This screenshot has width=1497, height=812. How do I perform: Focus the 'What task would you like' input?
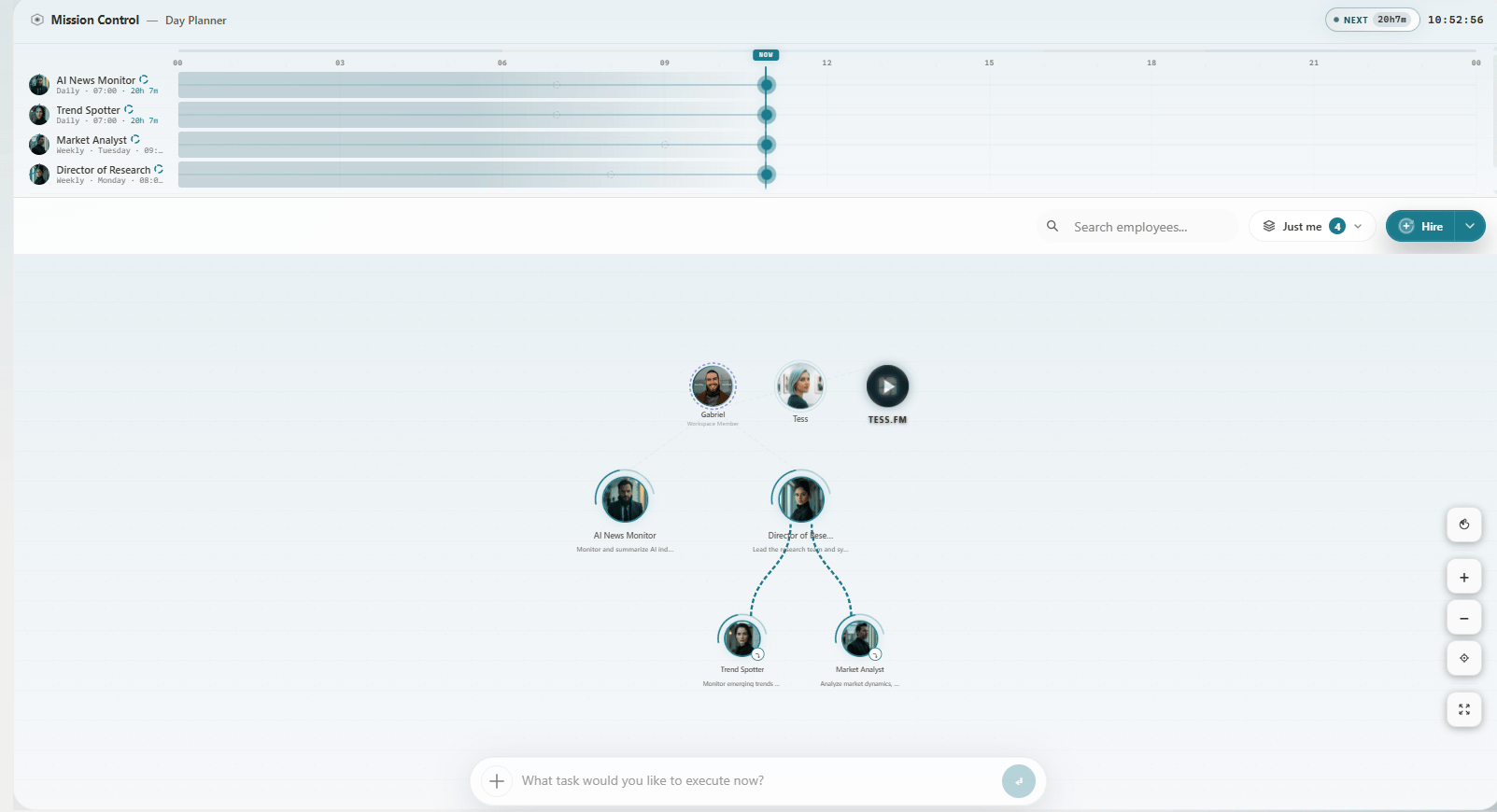point(756,781)
